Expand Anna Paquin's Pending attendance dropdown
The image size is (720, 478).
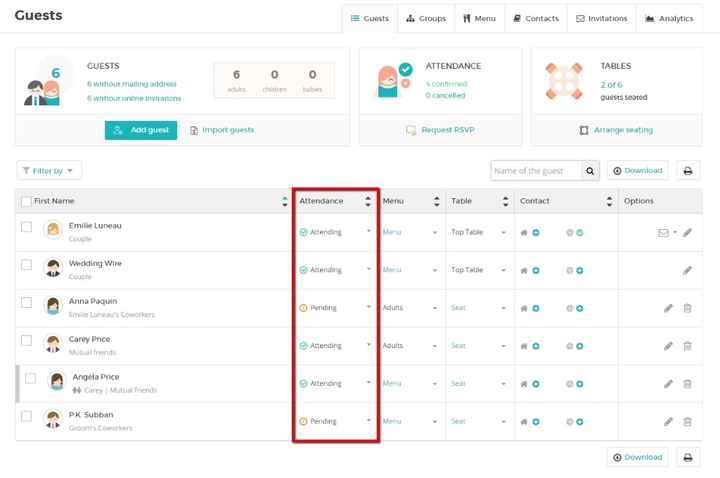coord(335,308)
